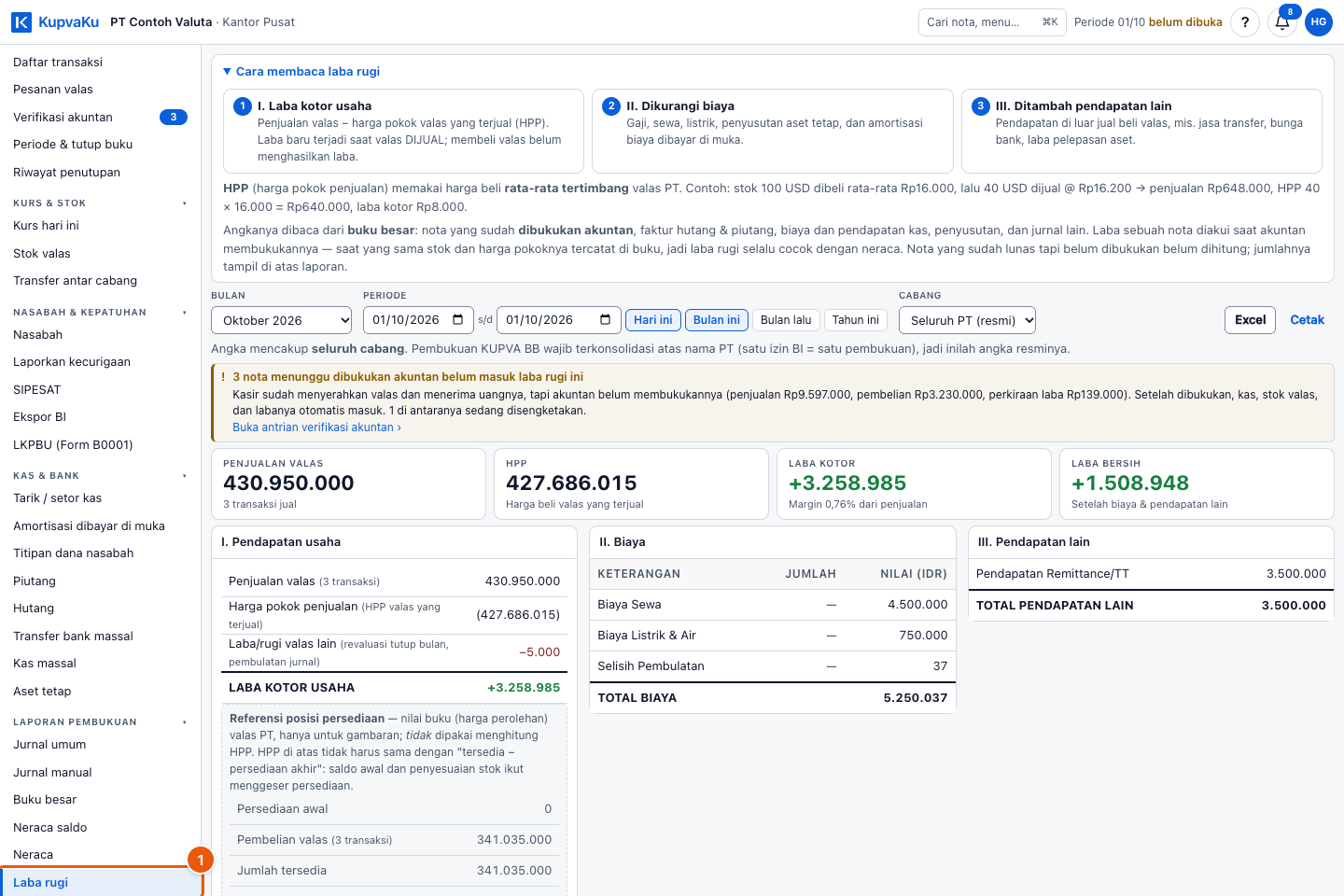
Task: Go to Verifikasi akuntan menu item
Action: click(100, 117)
